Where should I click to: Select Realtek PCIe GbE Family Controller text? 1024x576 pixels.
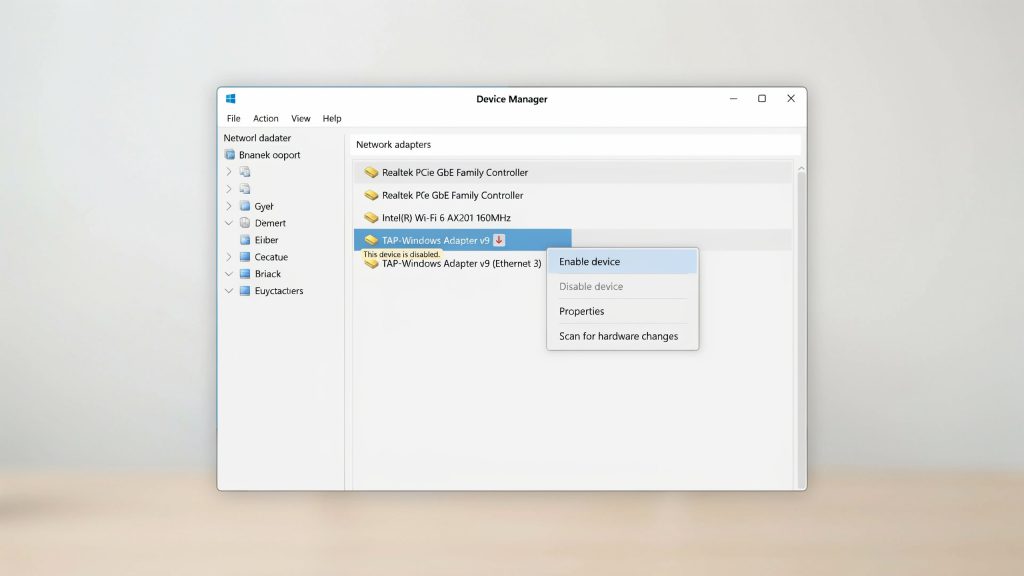click(455, 172)
